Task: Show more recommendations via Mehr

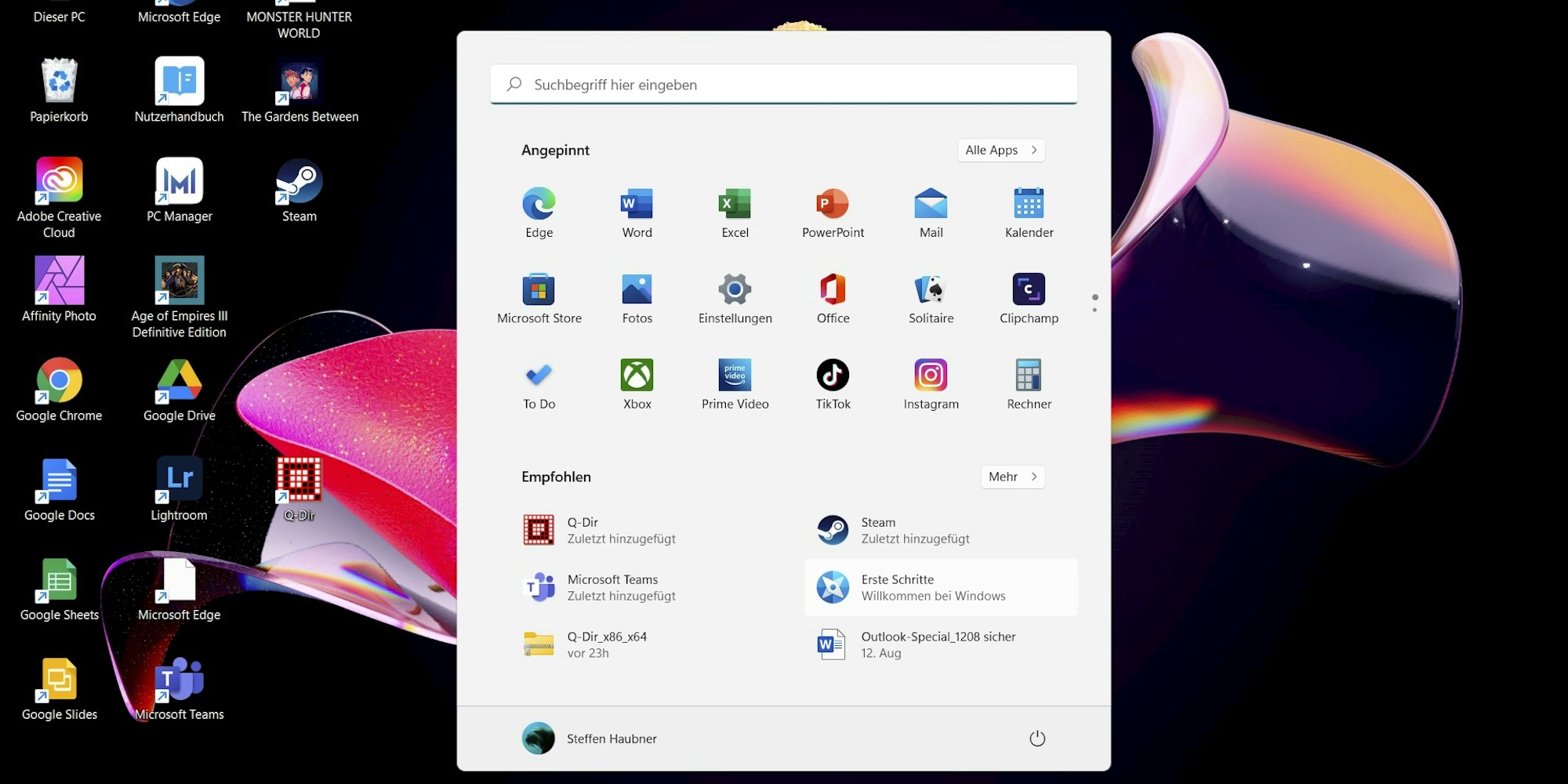Action: click(1012, 477)
